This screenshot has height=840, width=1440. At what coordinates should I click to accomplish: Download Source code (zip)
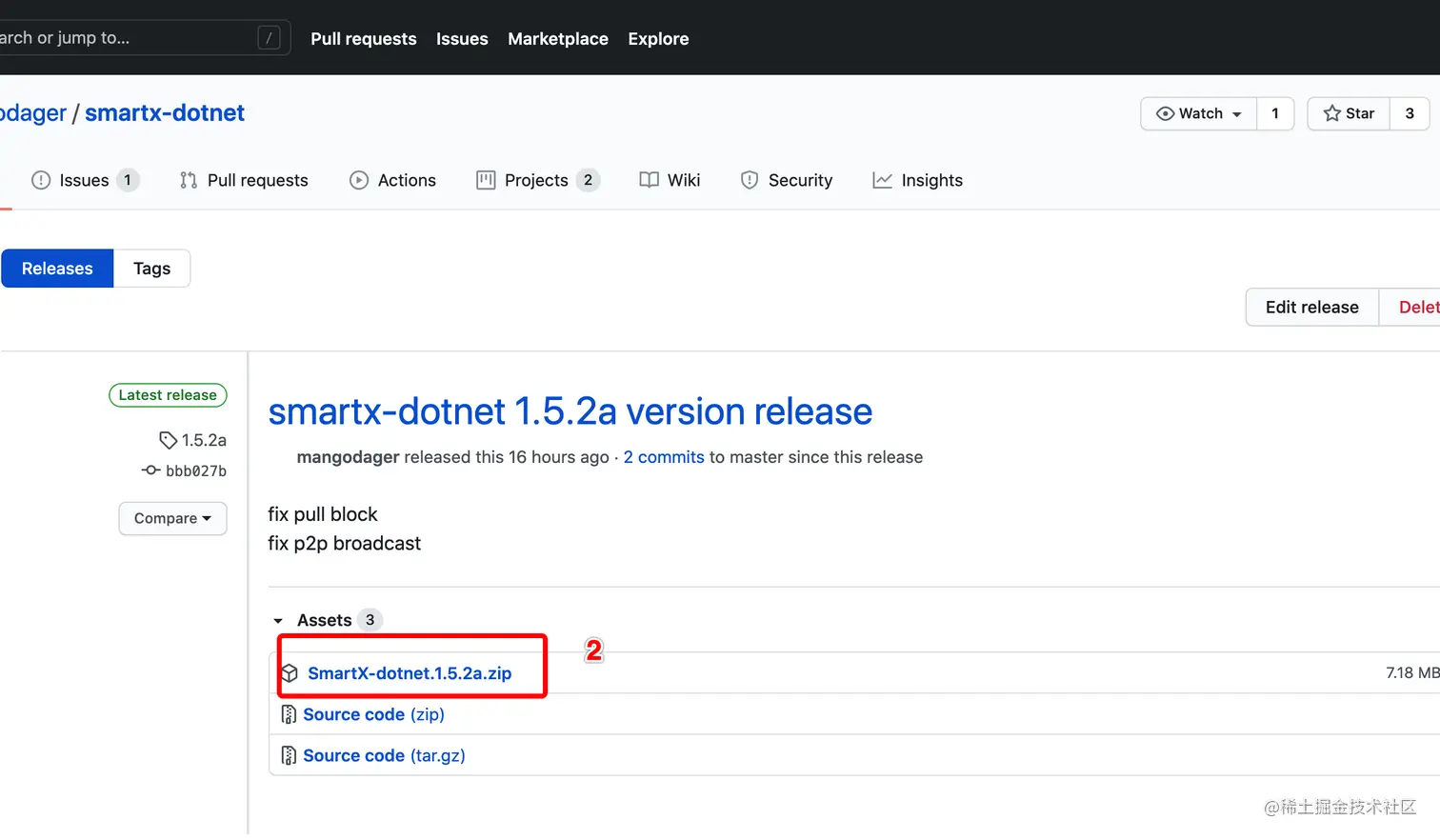[x=373, y=714]
